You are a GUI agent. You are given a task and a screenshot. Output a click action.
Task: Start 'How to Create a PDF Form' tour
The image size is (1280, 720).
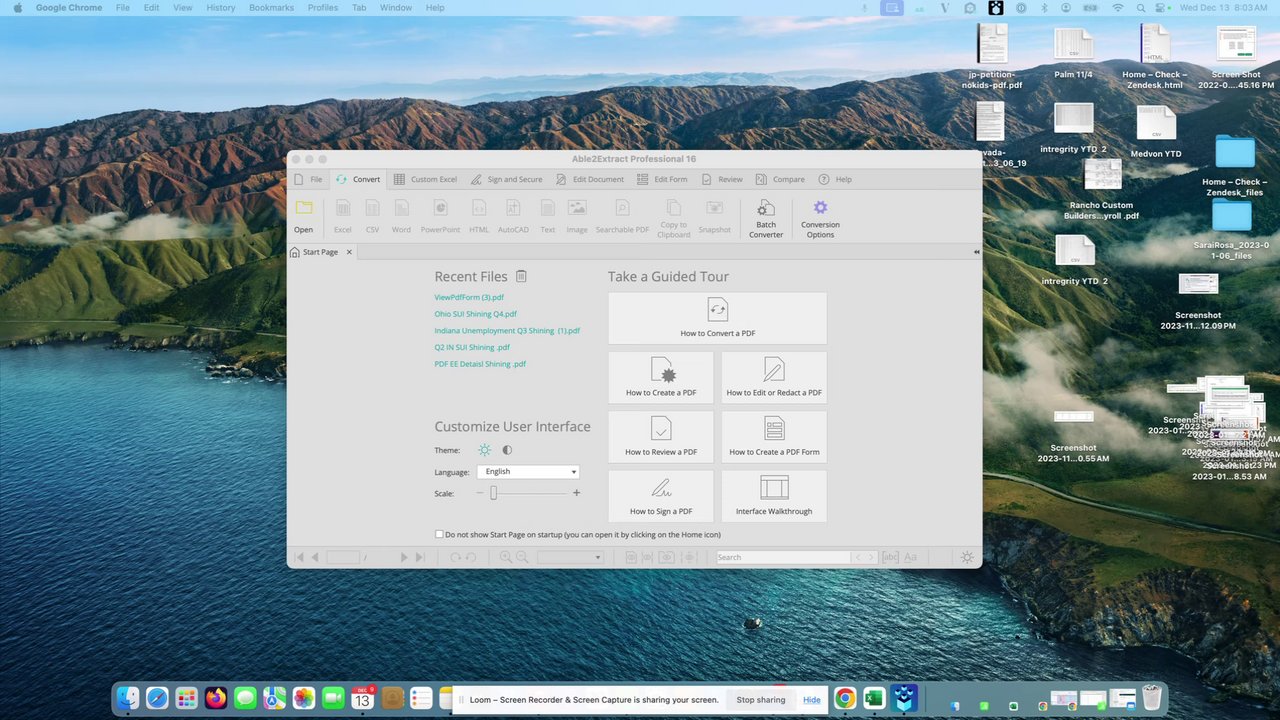click(x=774, y=436)
